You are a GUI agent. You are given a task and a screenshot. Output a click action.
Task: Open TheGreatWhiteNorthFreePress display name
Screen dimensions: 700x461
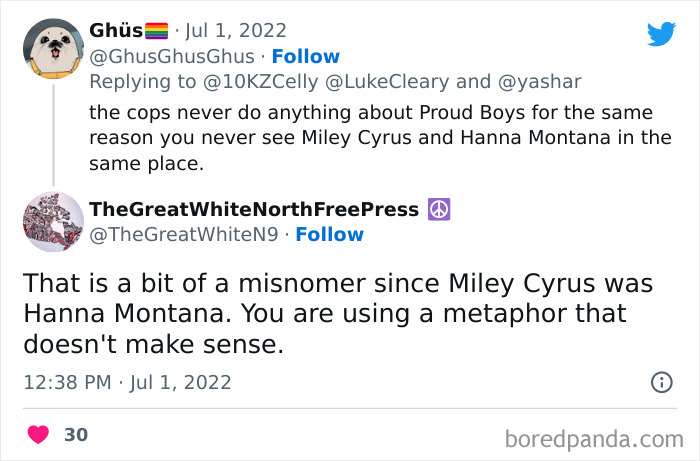254,209
